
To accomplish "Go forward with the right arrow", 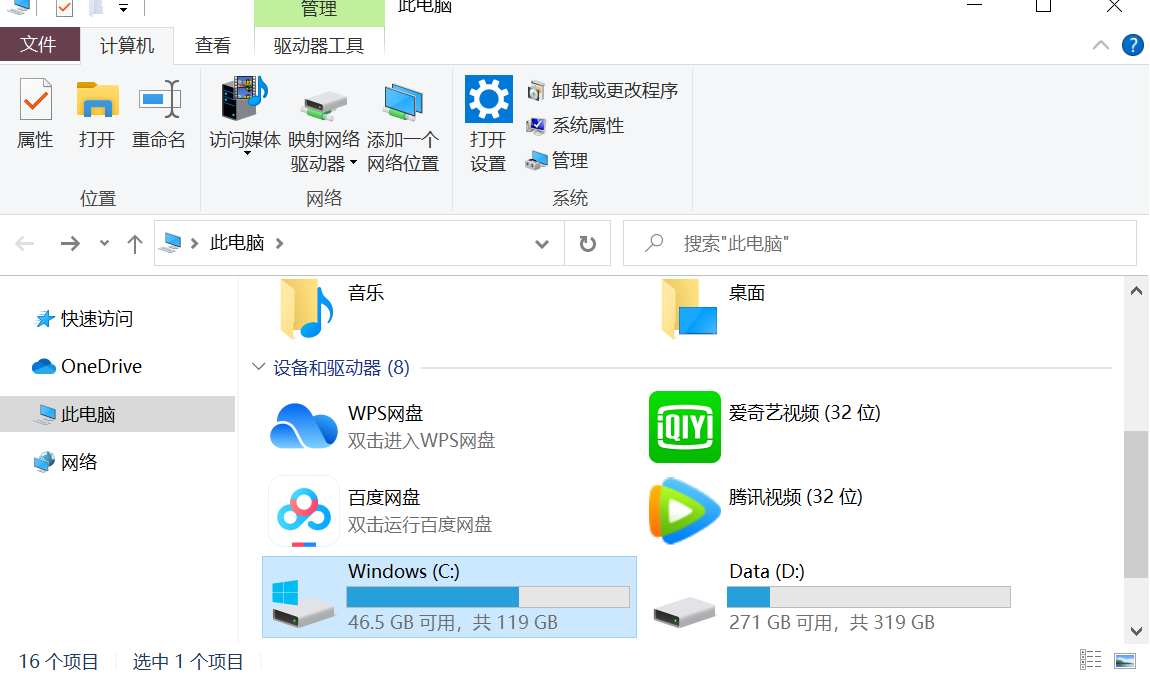I will tap(70, 243).
